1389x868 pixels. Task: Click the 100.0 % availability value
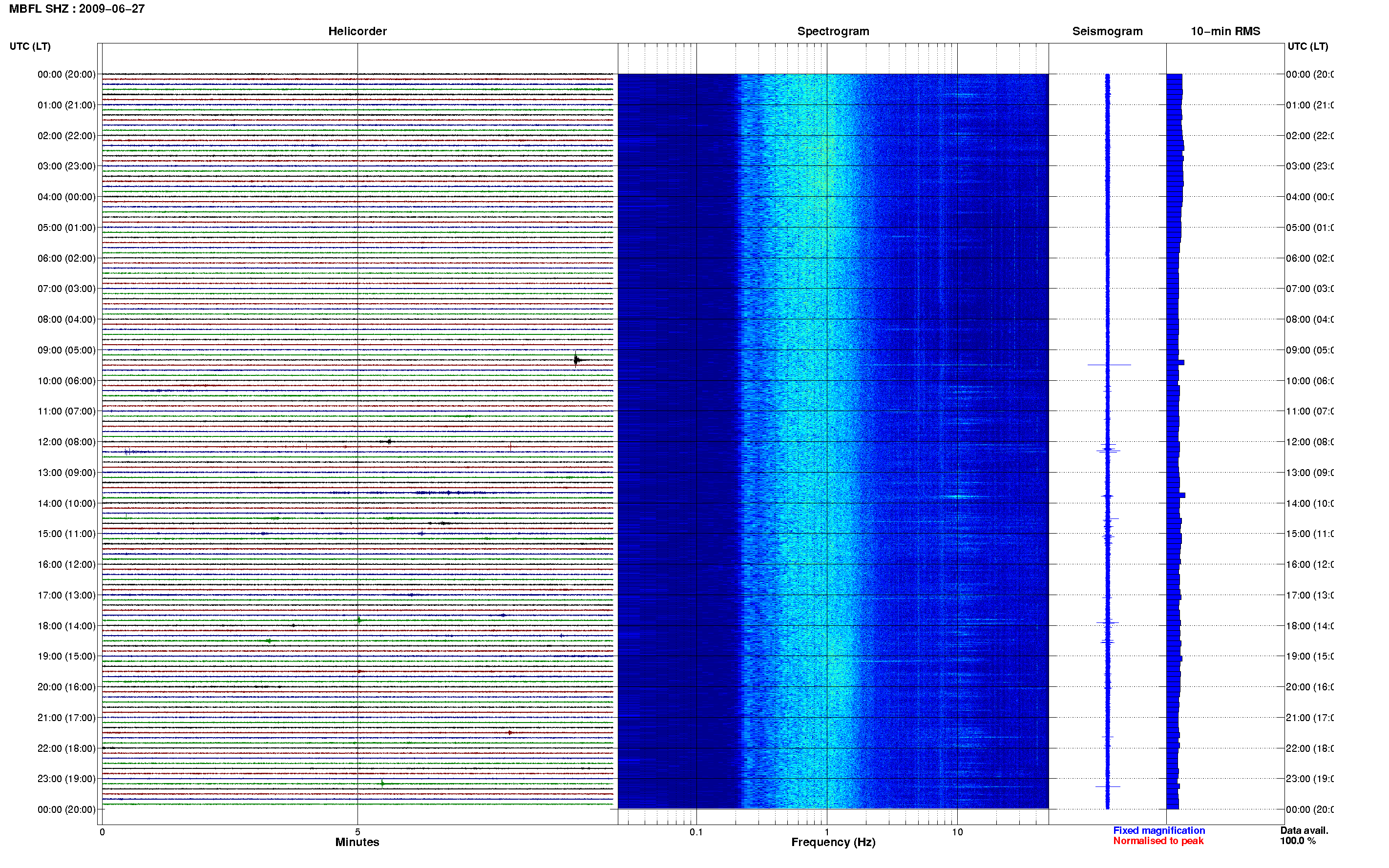point(1298,841)
